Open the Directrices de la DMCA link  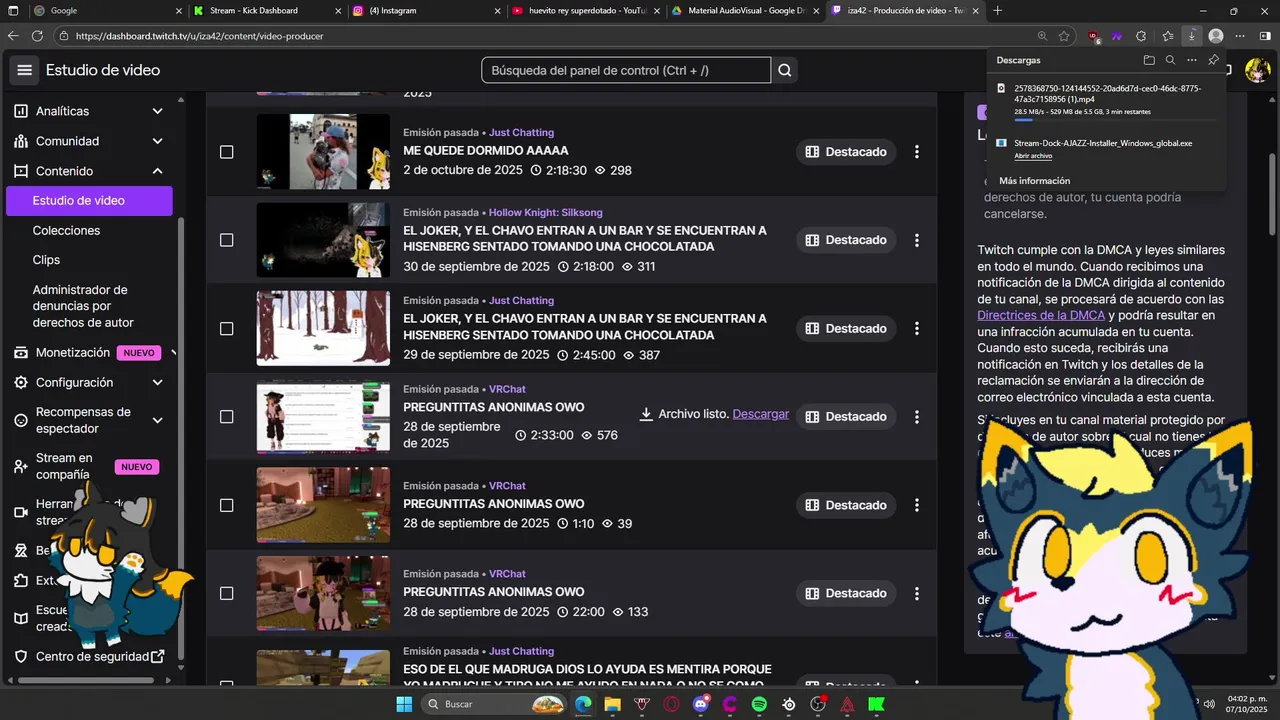click(x=1041, y=315)
